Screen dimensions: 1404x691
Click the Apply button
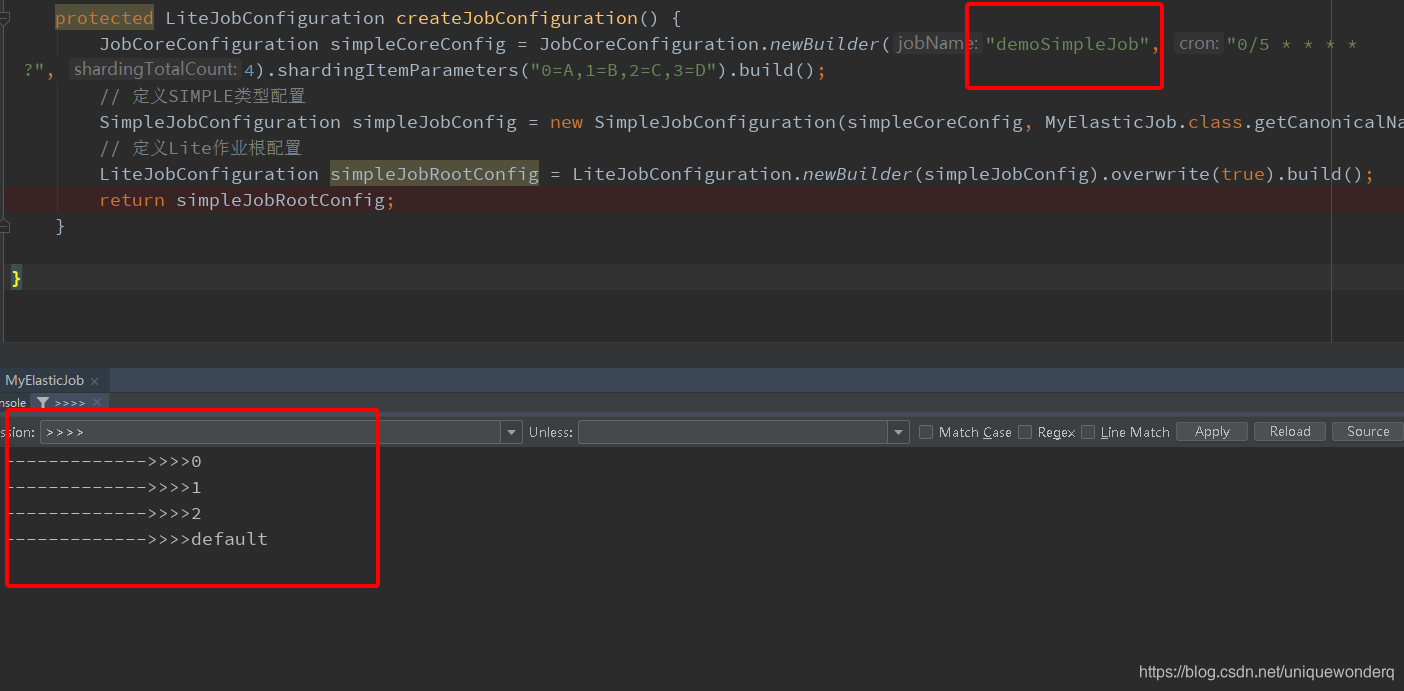tap(1212, 432)
